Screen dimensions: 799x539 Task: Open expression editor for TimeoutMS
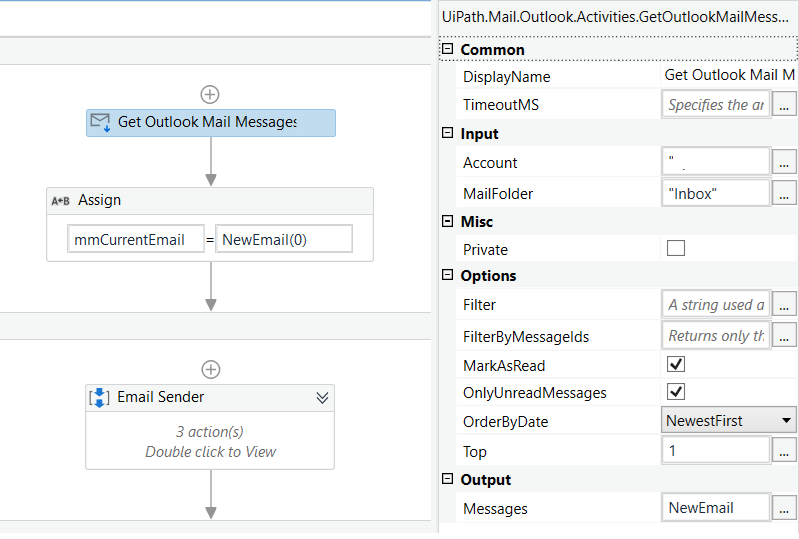click(784, 104)
